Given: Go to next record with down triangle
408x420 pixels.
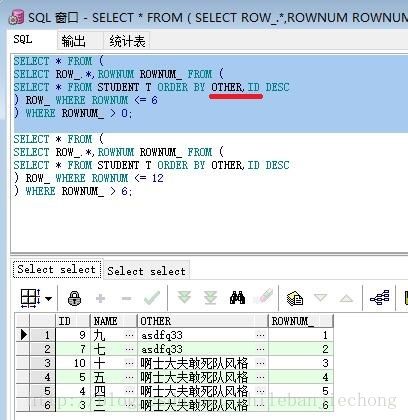Looking at the screenshot, I should pos(321,297).
